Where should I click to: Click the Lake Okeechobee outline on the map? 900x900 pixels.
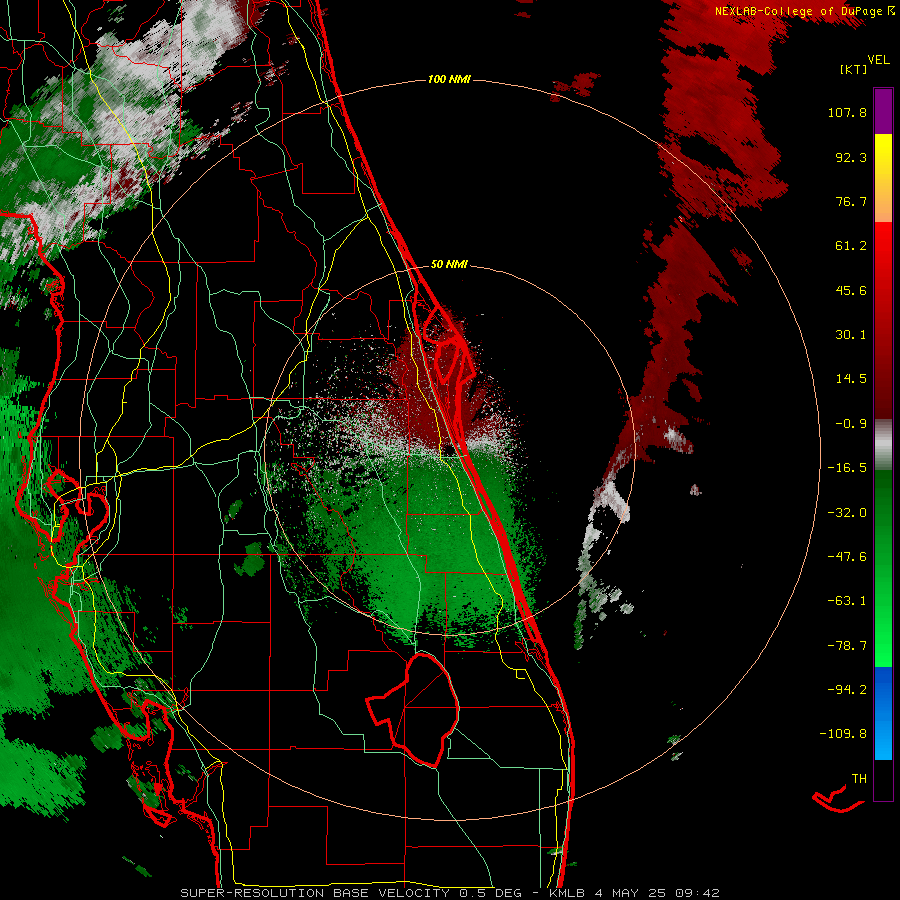[414, 710]
